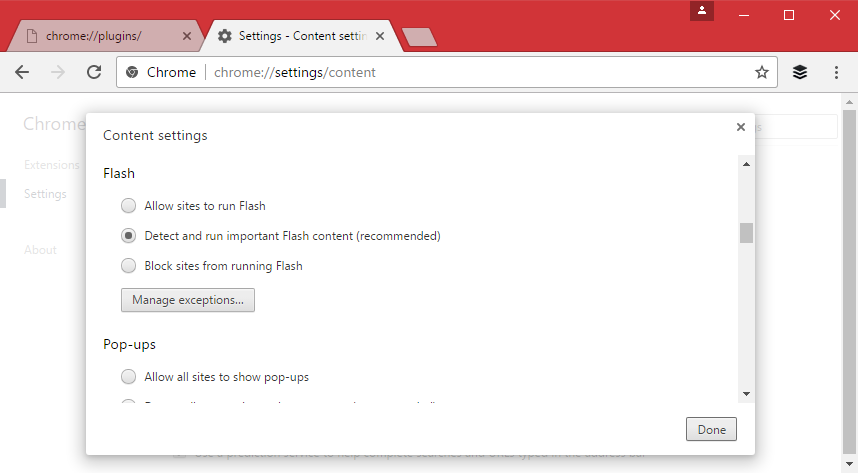Close the chrome://plugins/ tab
Viewport: 858px width, 473px height.
point(187,36)
